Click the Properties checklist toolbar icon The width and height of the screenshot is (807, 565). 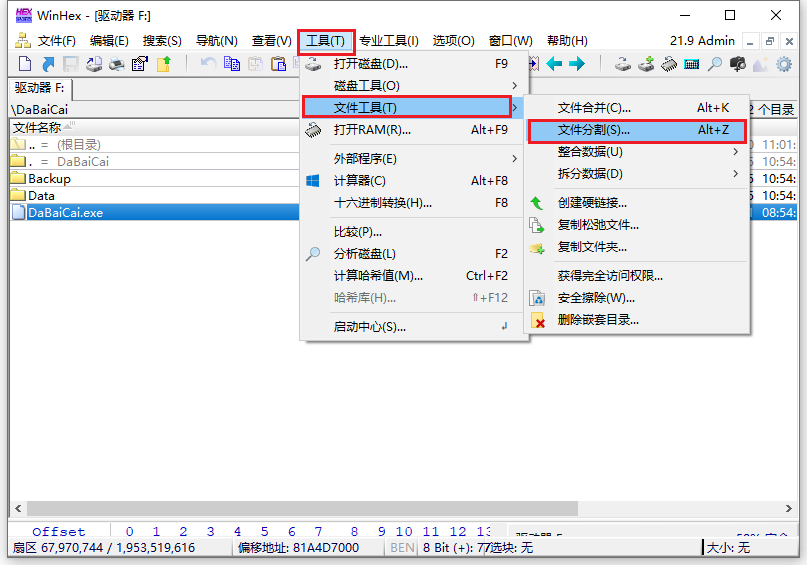[139, 64]
